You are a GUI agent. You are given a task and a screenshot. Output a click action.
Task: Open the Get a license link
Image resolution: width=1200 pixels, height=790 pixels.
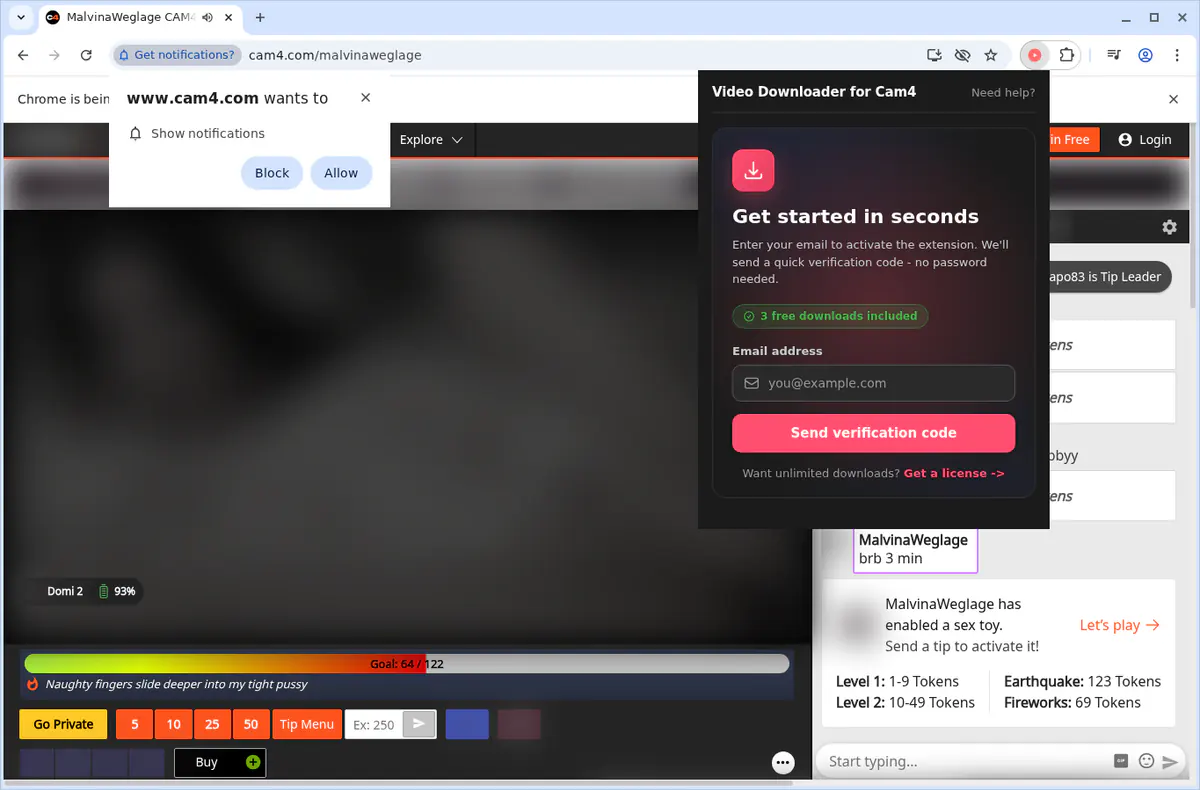[954, 473]
